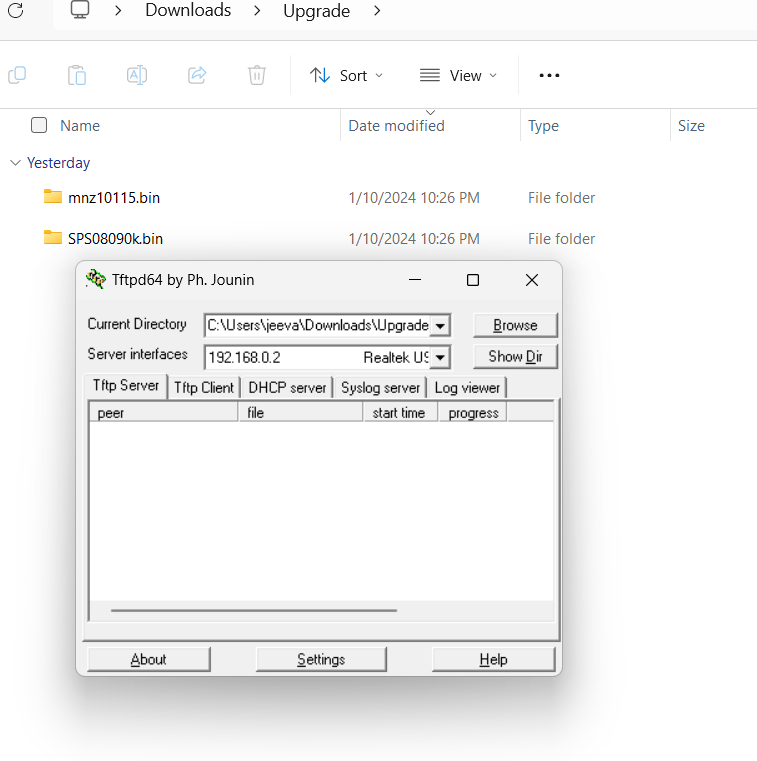Open the Sort dropdown
Screen dimensions: 757x761
(x=346, y=75)
